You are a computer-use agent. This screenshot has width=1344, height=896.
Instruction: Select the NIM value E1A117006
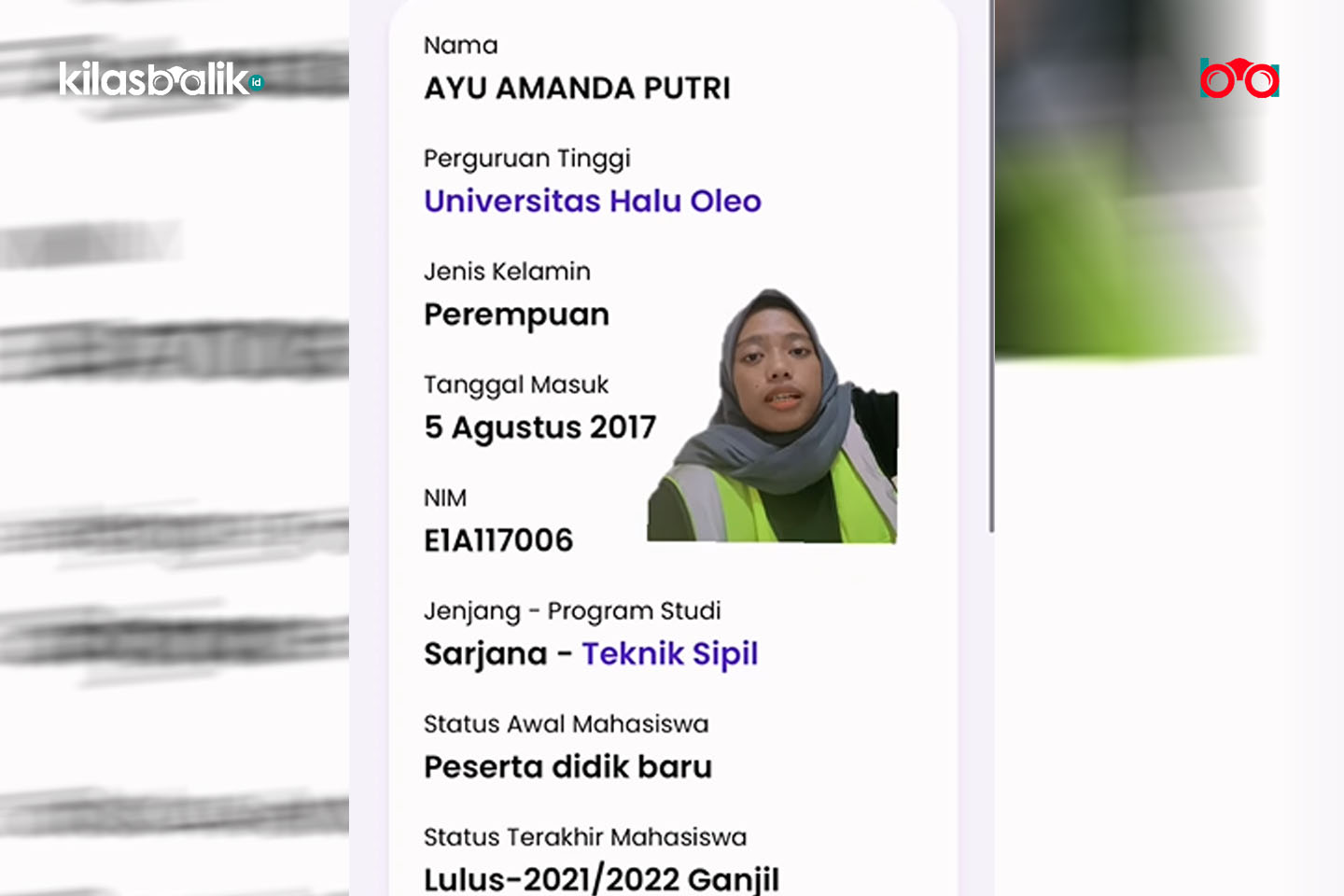point(498,540)
